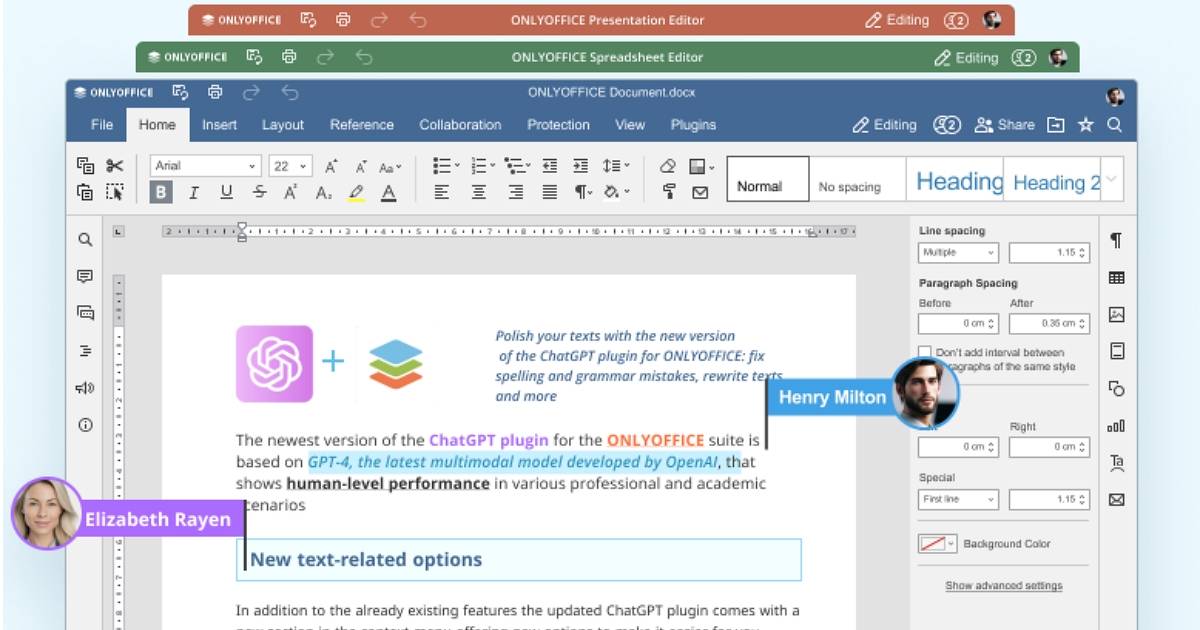
Task: Decrease font size with the A-down icon
Action: pyautogui.click(x=360, y=166)
